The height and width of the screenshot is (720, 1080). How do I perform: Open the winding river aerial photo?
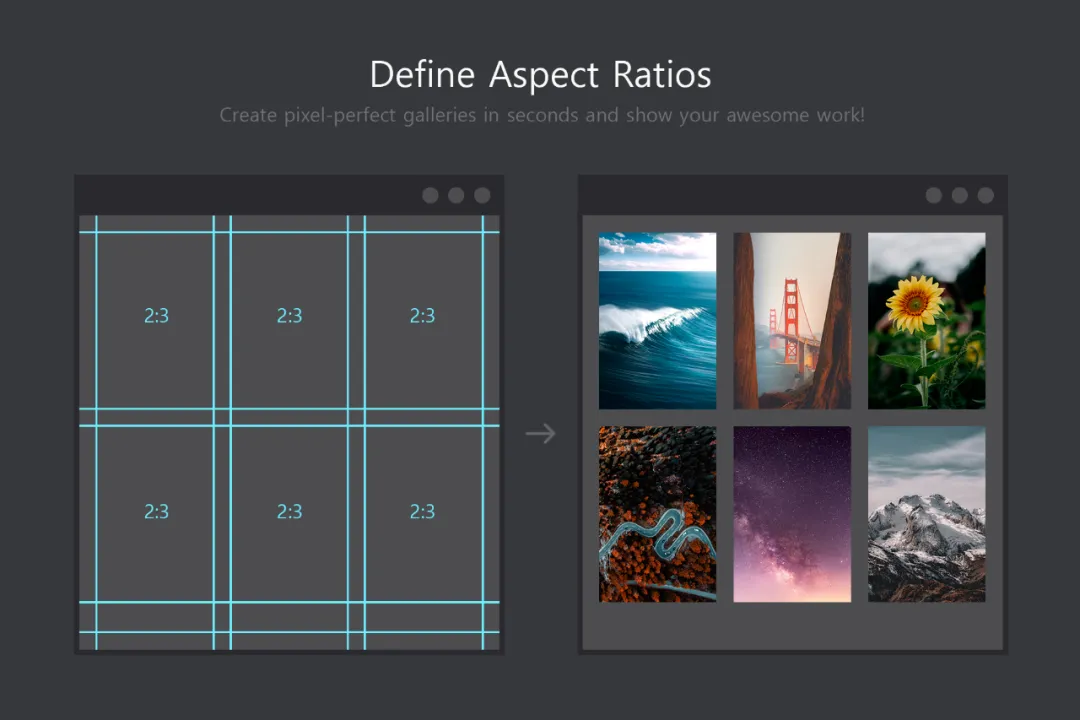pos(657,514)
